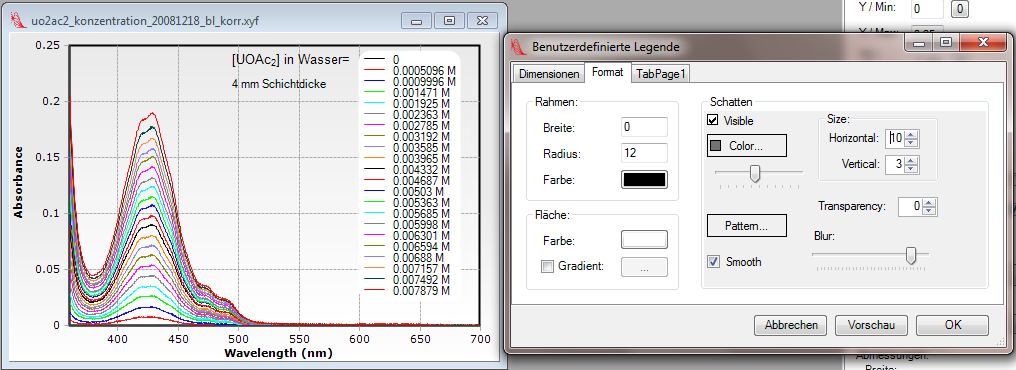1016x370 pixels.
Task: Minimize the uo2ac2_konzentration graph window
Action: coord(417,21)
